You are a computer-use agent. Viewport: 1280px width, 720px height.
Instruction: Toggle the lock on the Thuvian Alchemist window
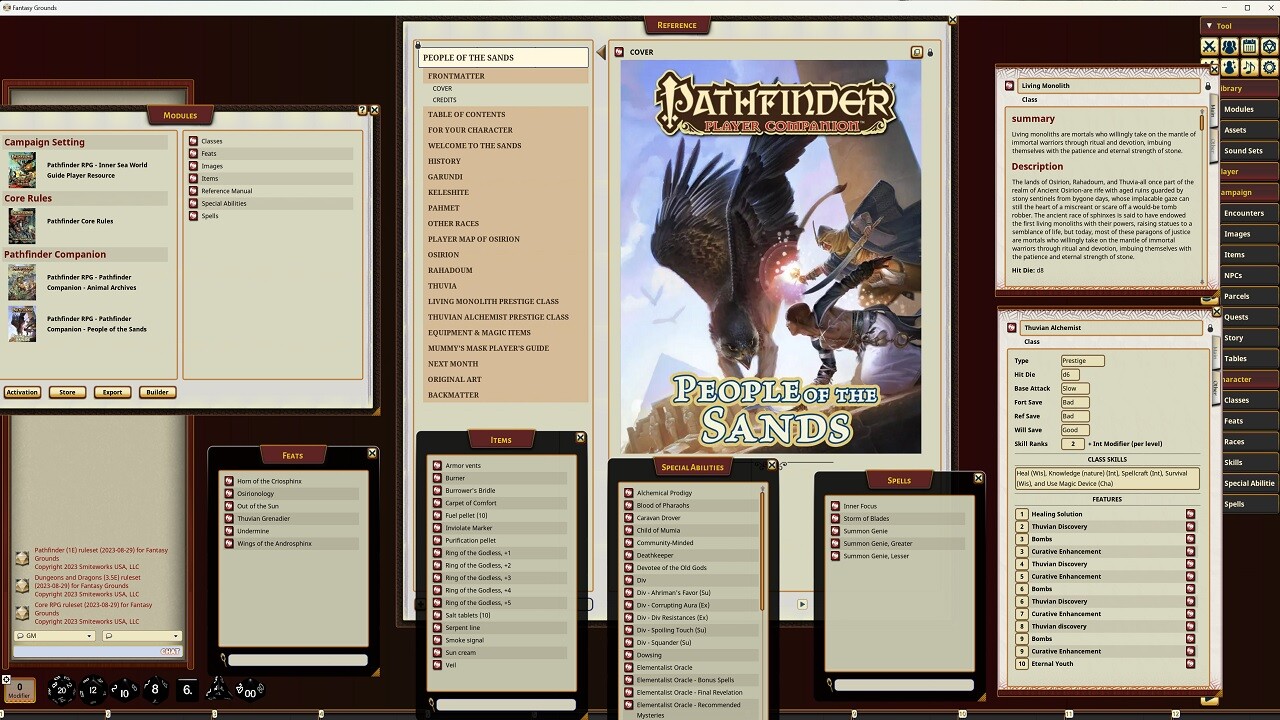click(x=1210, y=327)
